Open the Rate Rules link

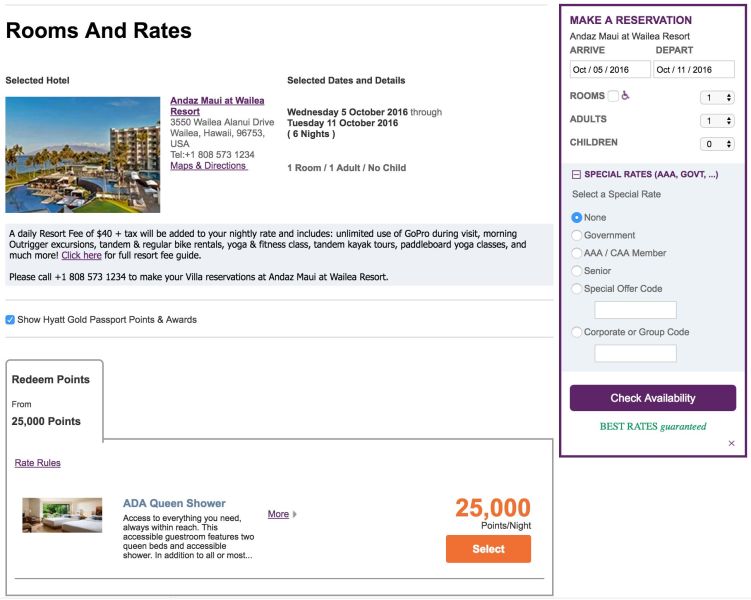(x=37, y=463)
